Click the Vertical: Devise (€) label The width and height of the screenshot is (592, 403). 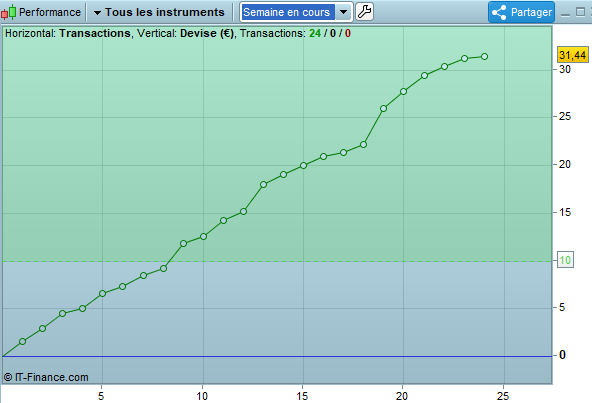click(185, 33)
